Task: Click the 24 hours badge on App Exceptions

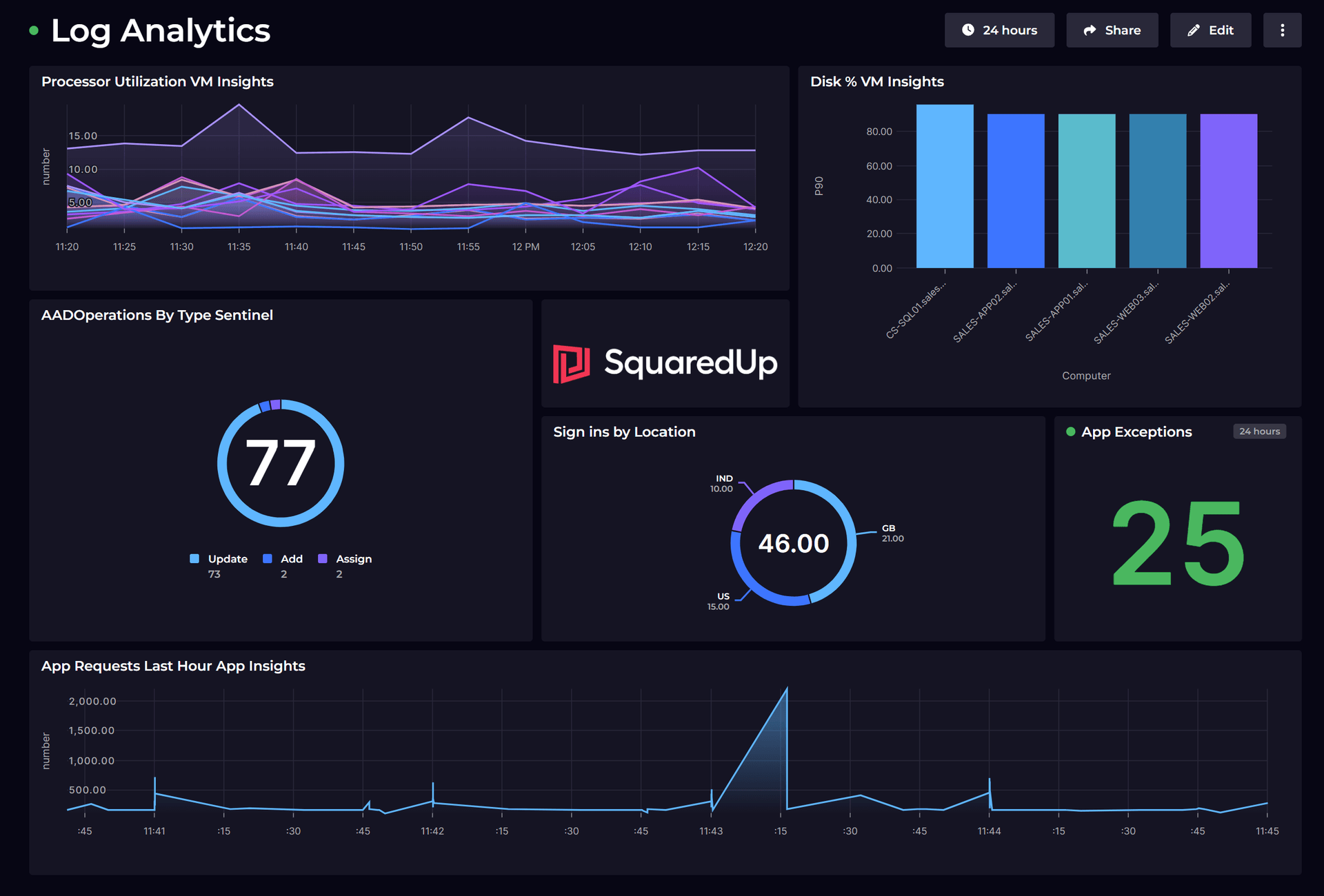Action: point(1259,431)
